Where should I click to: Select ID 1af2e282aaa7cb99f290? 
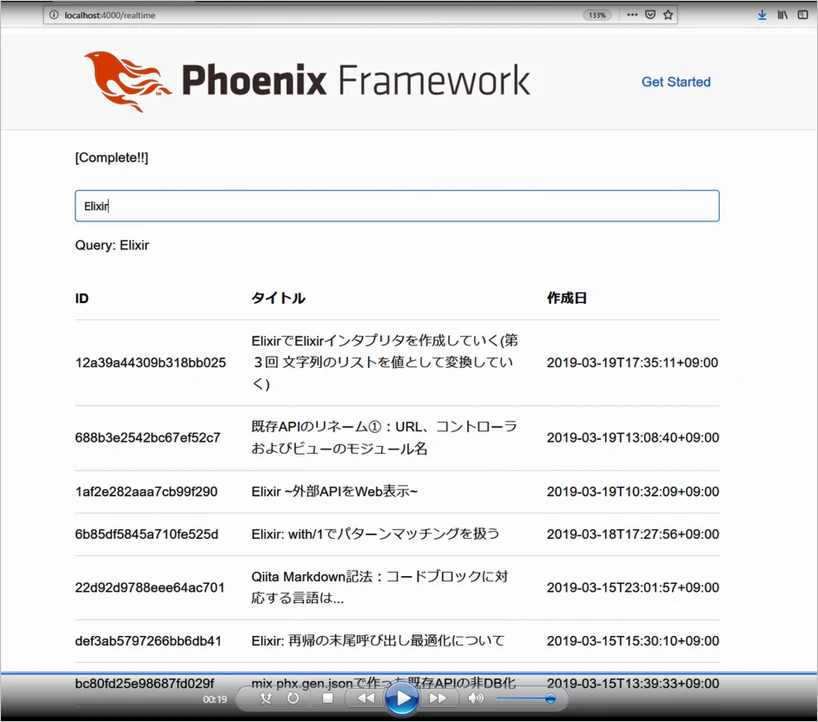(146, 491)
